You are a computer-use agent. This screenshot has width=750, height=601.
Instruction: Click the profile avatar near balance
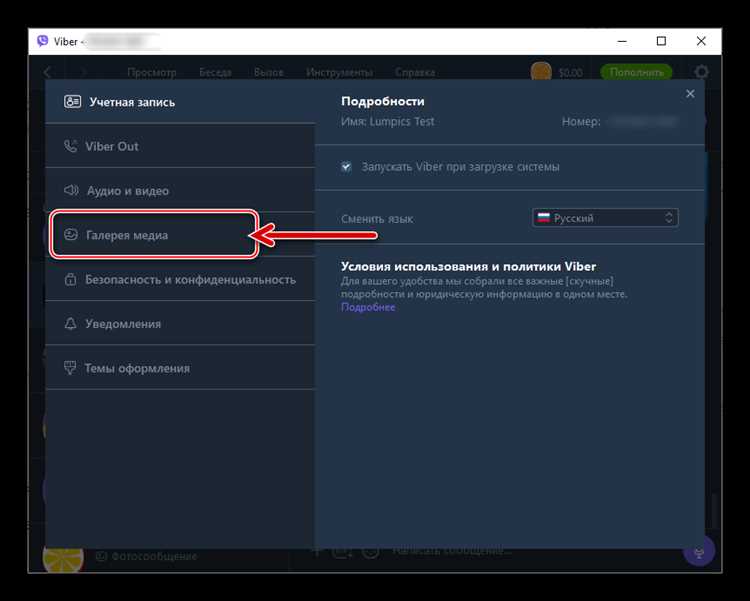(541, 72)
